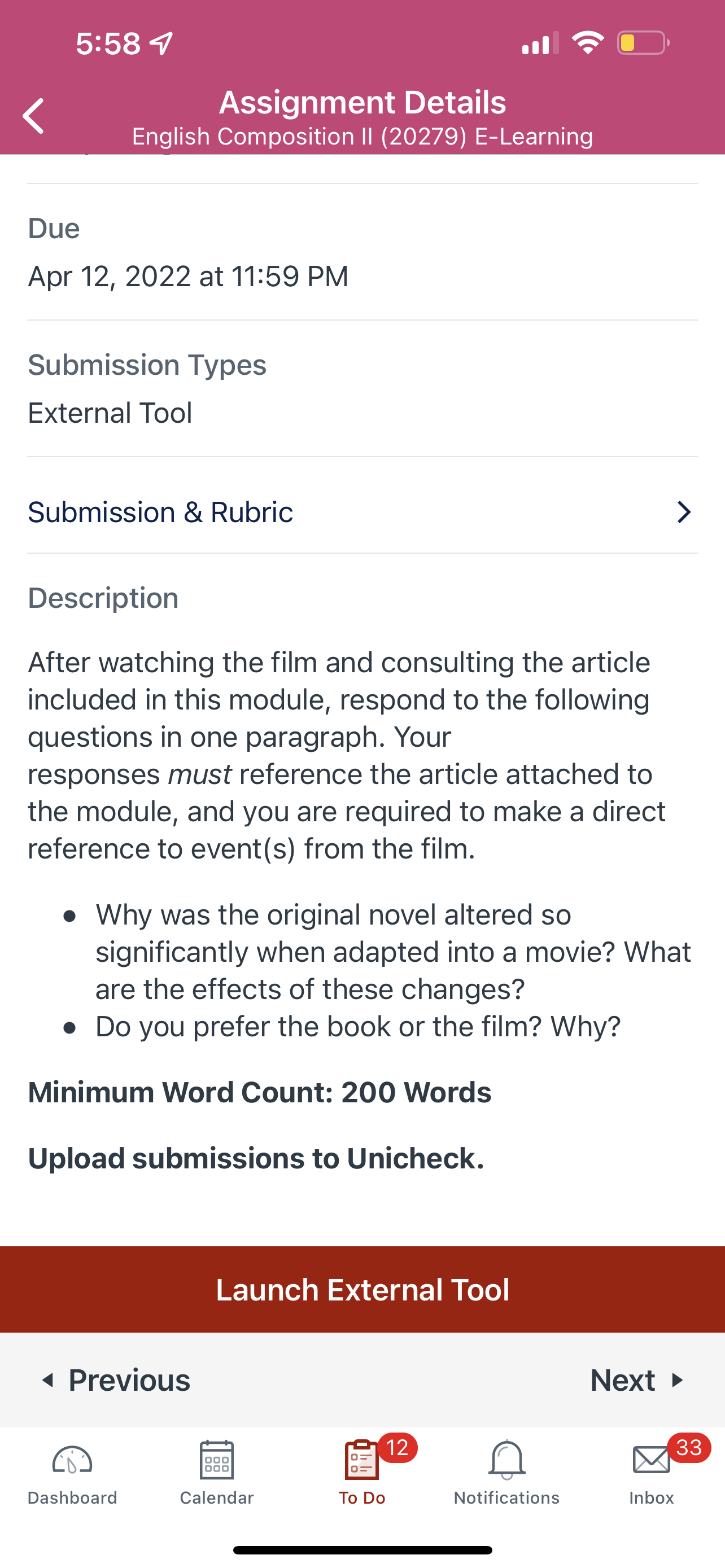Go to the Next assignment
The image size is (725, 1568).
coord(637,1381)
